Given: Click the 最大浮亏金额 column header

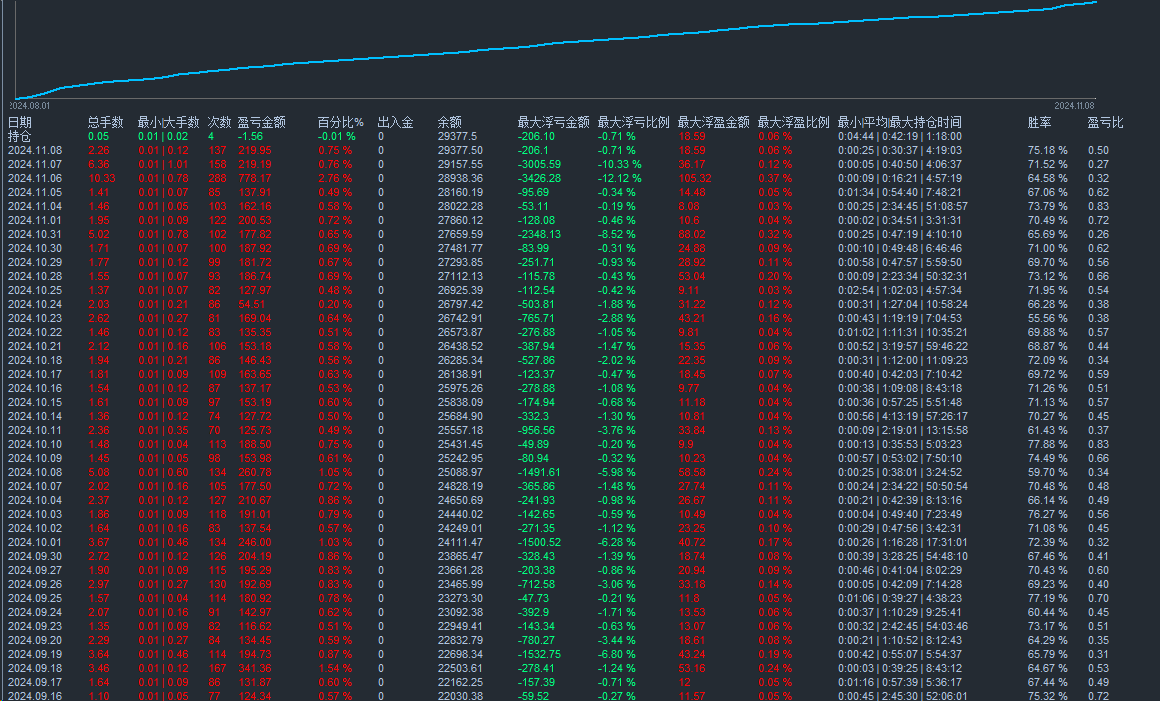Looking at the screenshot, I should 553,122.
